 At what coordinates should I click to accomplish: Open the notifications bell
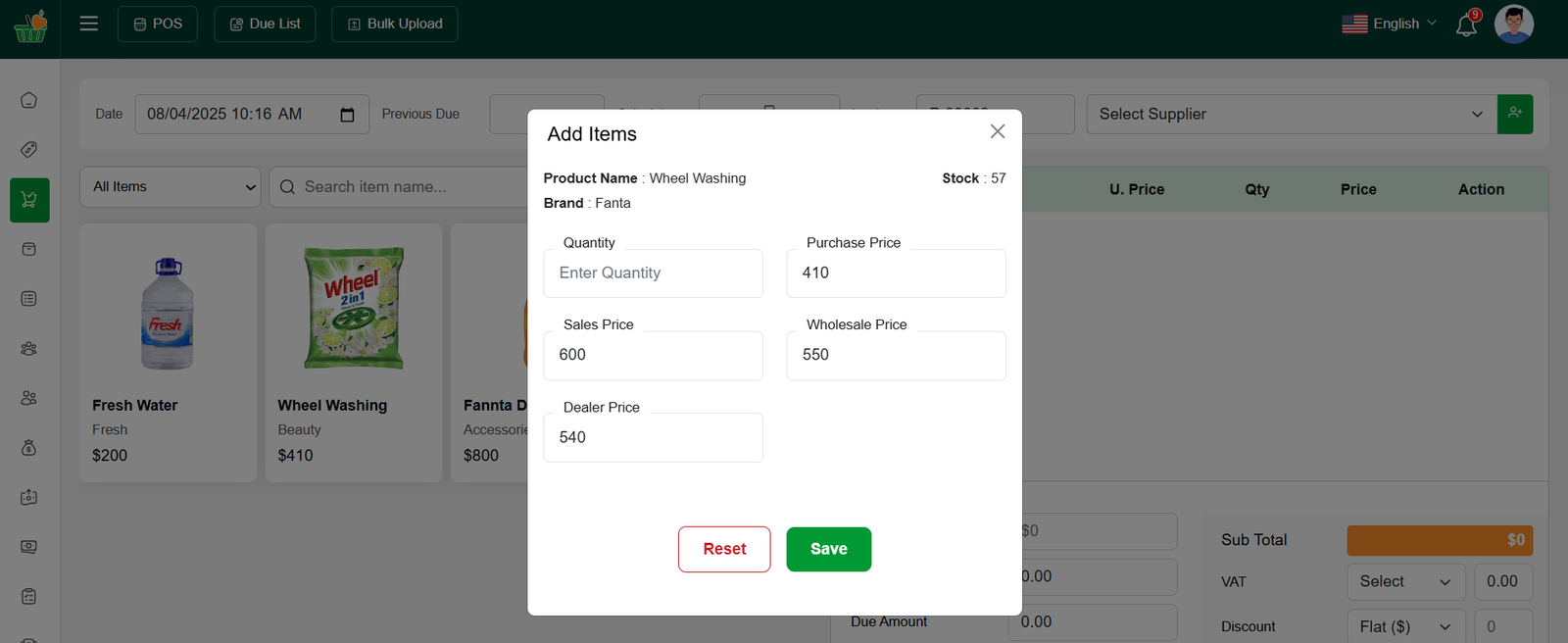[1466, 25]
